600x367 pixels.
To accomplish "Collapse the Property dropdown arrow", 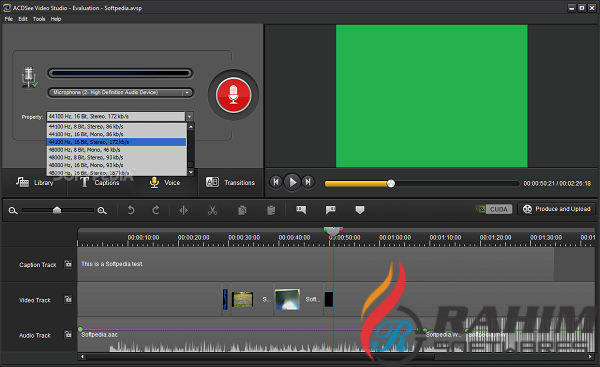I will pyautogui.click(x=189, y=116).
